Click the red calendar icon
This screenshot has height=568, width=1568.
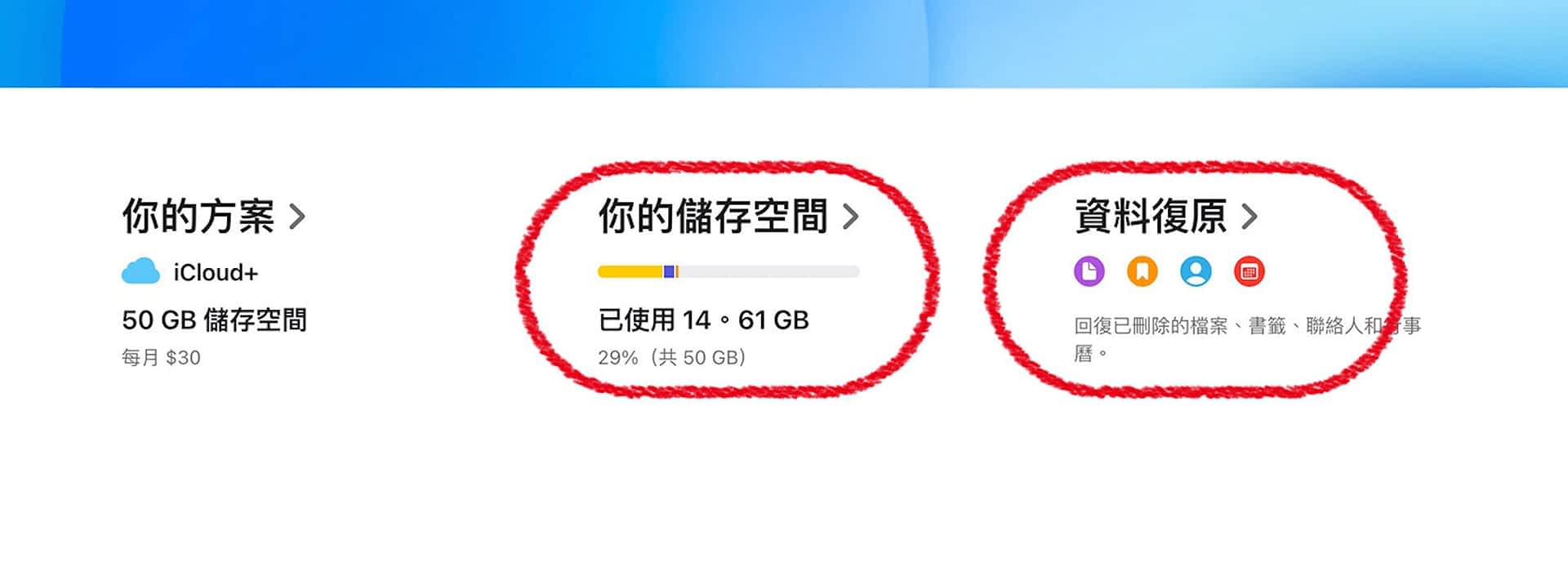pos(1249,271)
